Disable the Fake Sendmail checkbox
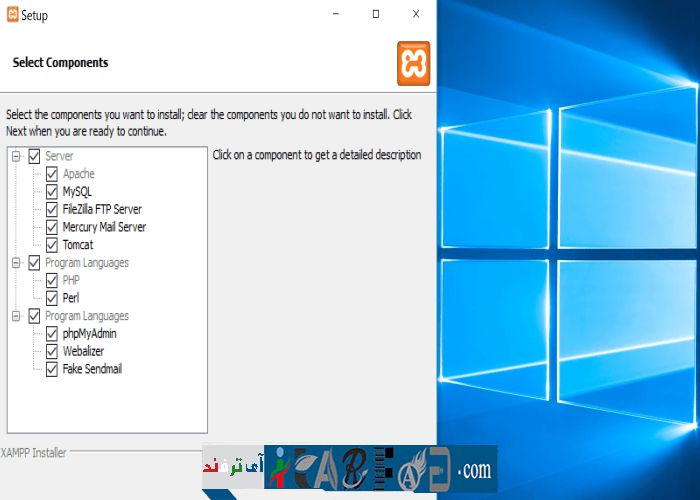 tap(52, 369)
